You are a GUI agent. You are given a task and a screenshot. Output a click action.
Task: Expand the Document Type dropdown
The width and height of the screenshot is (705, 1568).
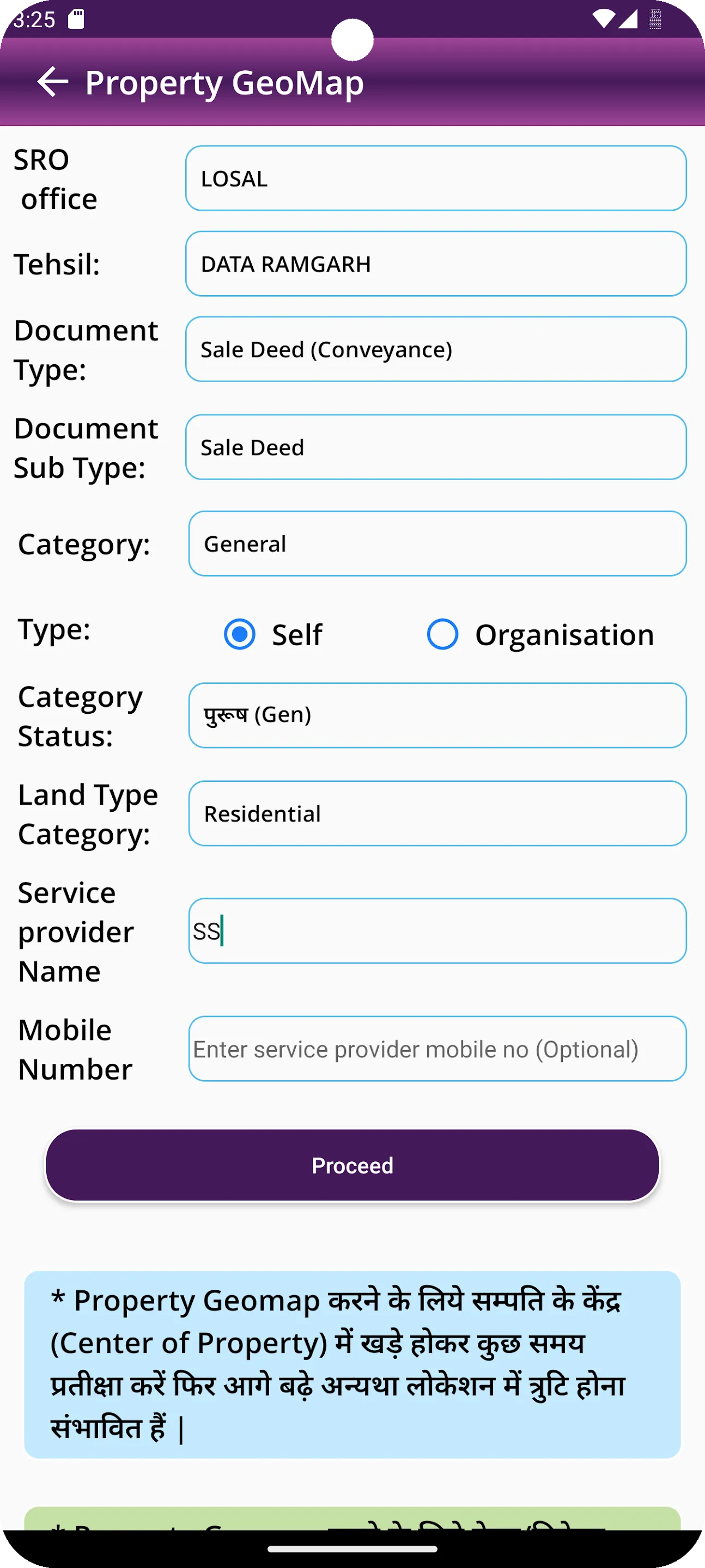(x=436, y=349)
